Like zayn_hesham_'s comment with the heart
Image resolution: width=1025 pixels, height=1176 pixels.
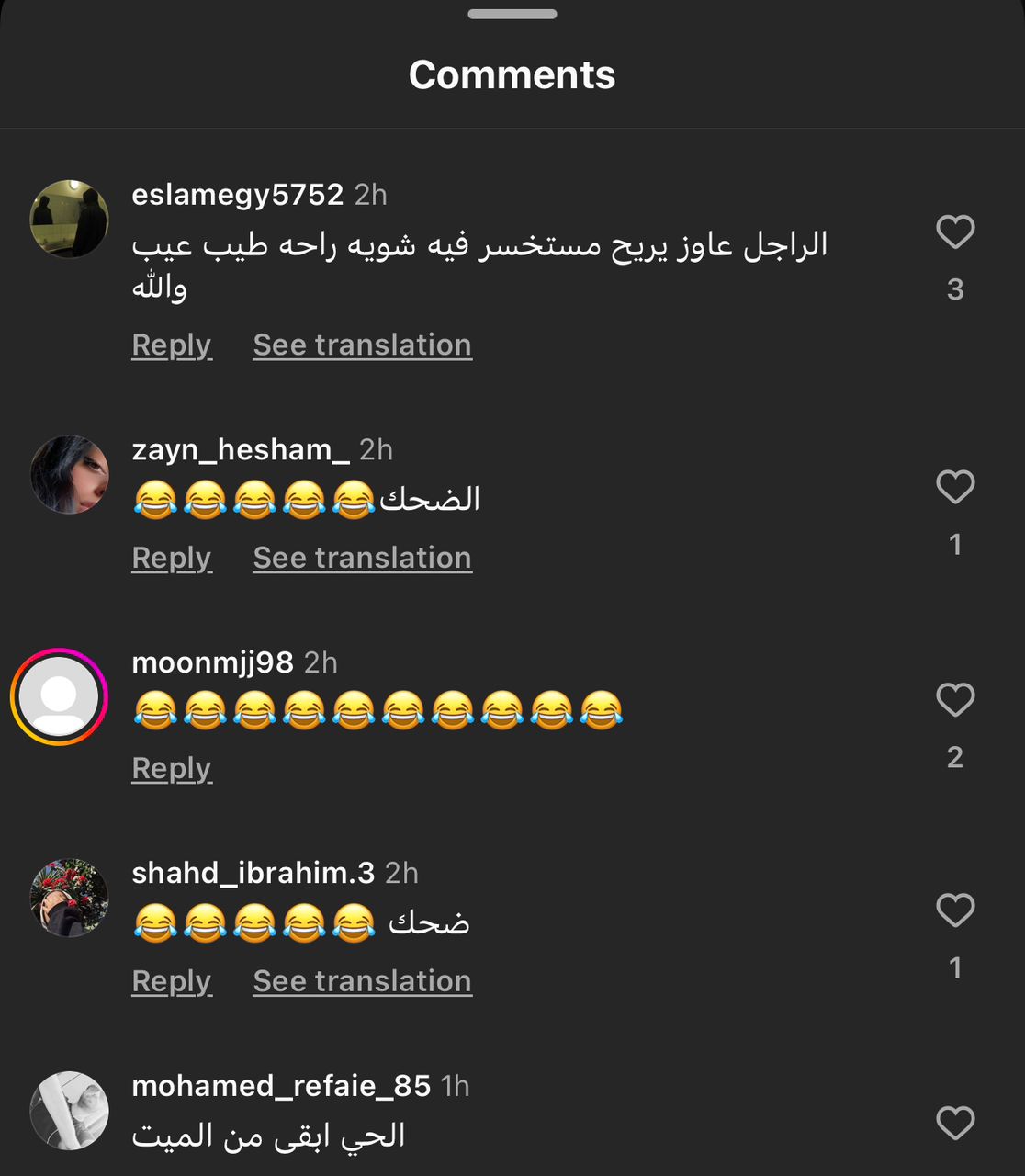click(x=955, y=487)
